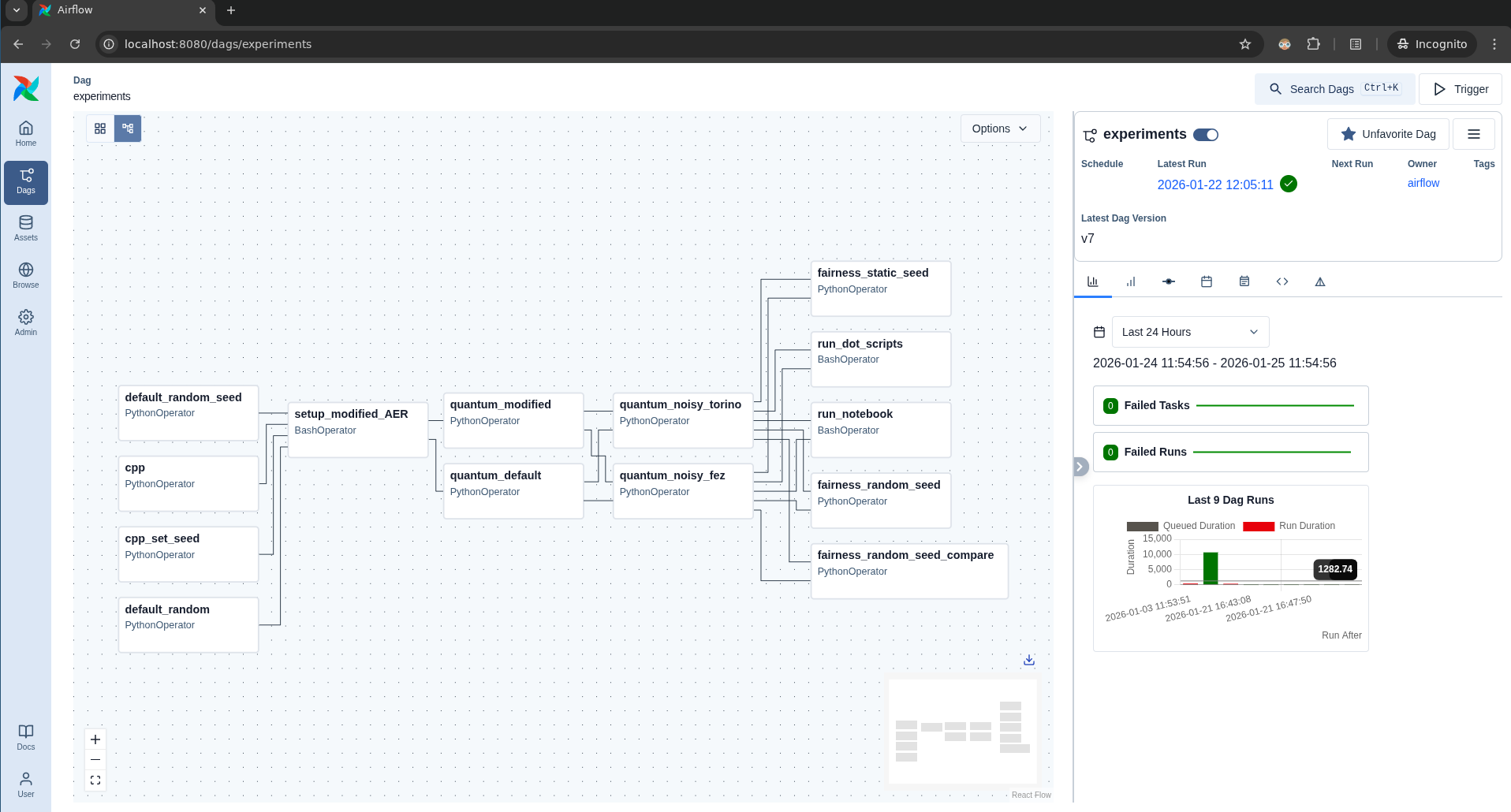Viewport: 1511px width, 812px height.
Task: Trigger the experiments DAG
Action: pos(1460,89)
